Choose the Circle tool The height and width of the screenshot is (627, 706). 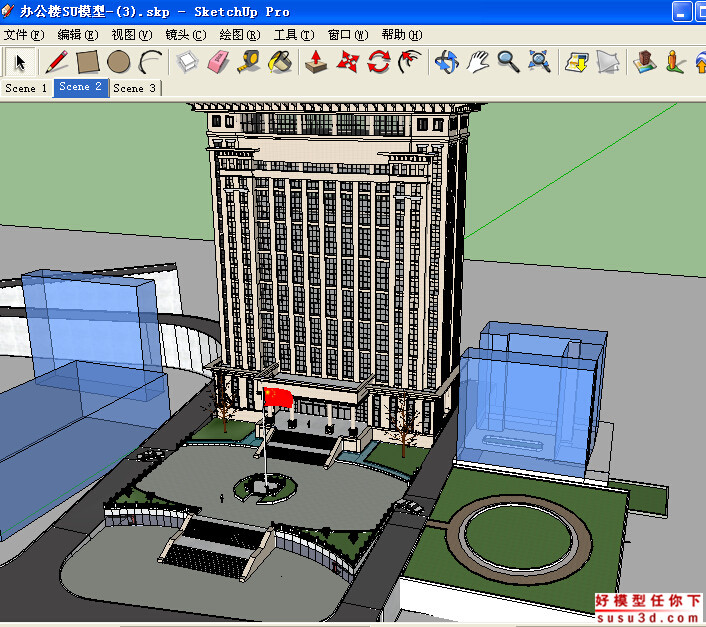(119, 62)
